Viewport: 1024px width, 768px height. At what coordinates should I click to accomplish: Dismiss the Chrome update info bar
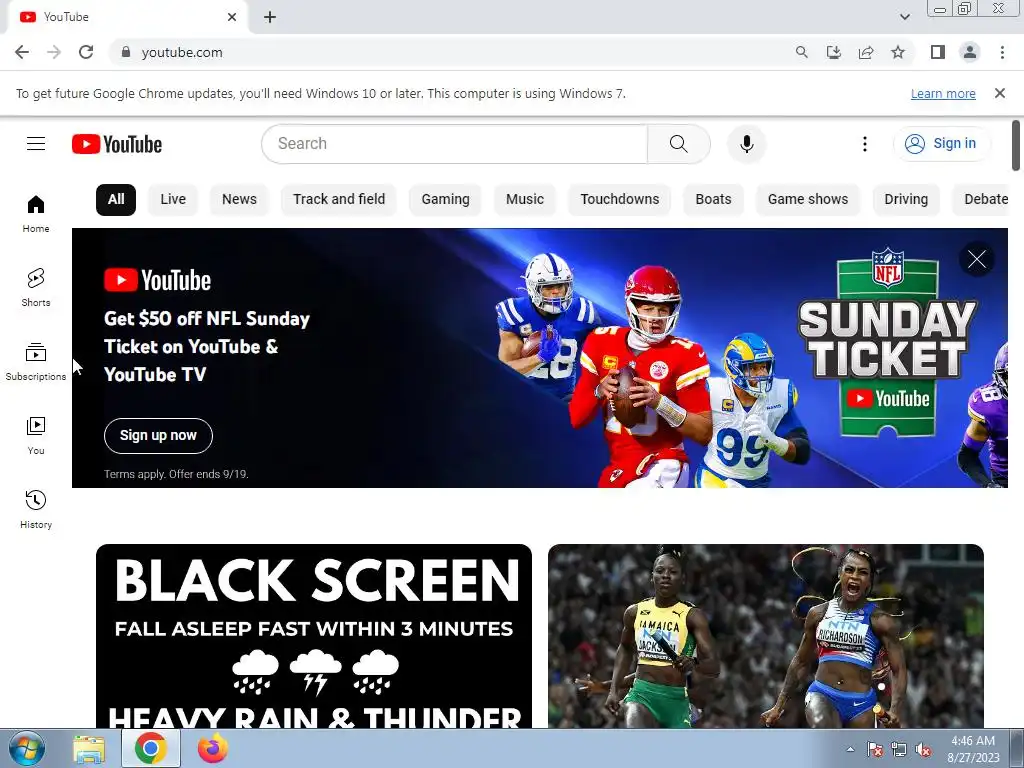point(999,93)
